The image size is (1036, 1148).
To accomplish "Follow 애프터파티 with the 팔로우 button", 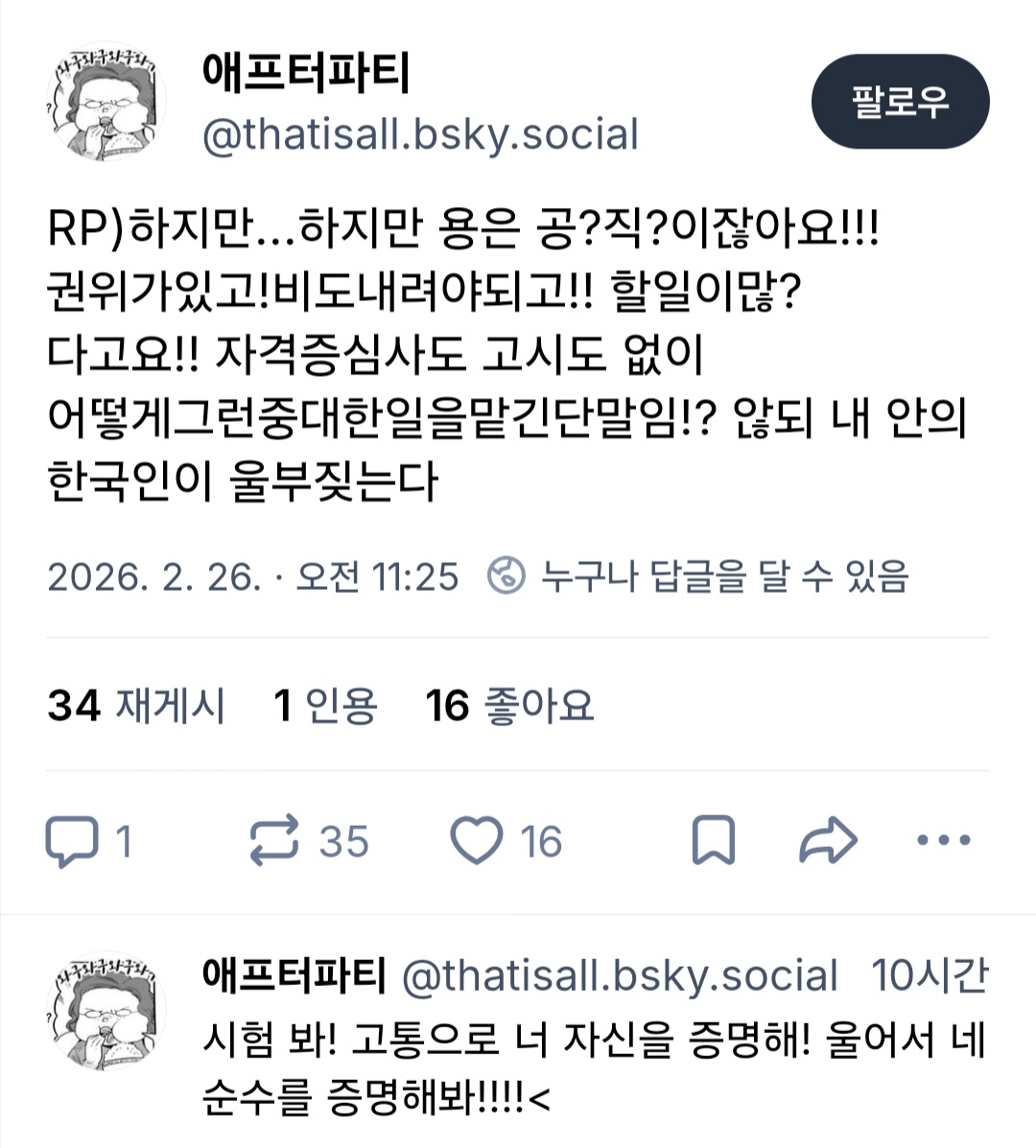I will 900,101.
